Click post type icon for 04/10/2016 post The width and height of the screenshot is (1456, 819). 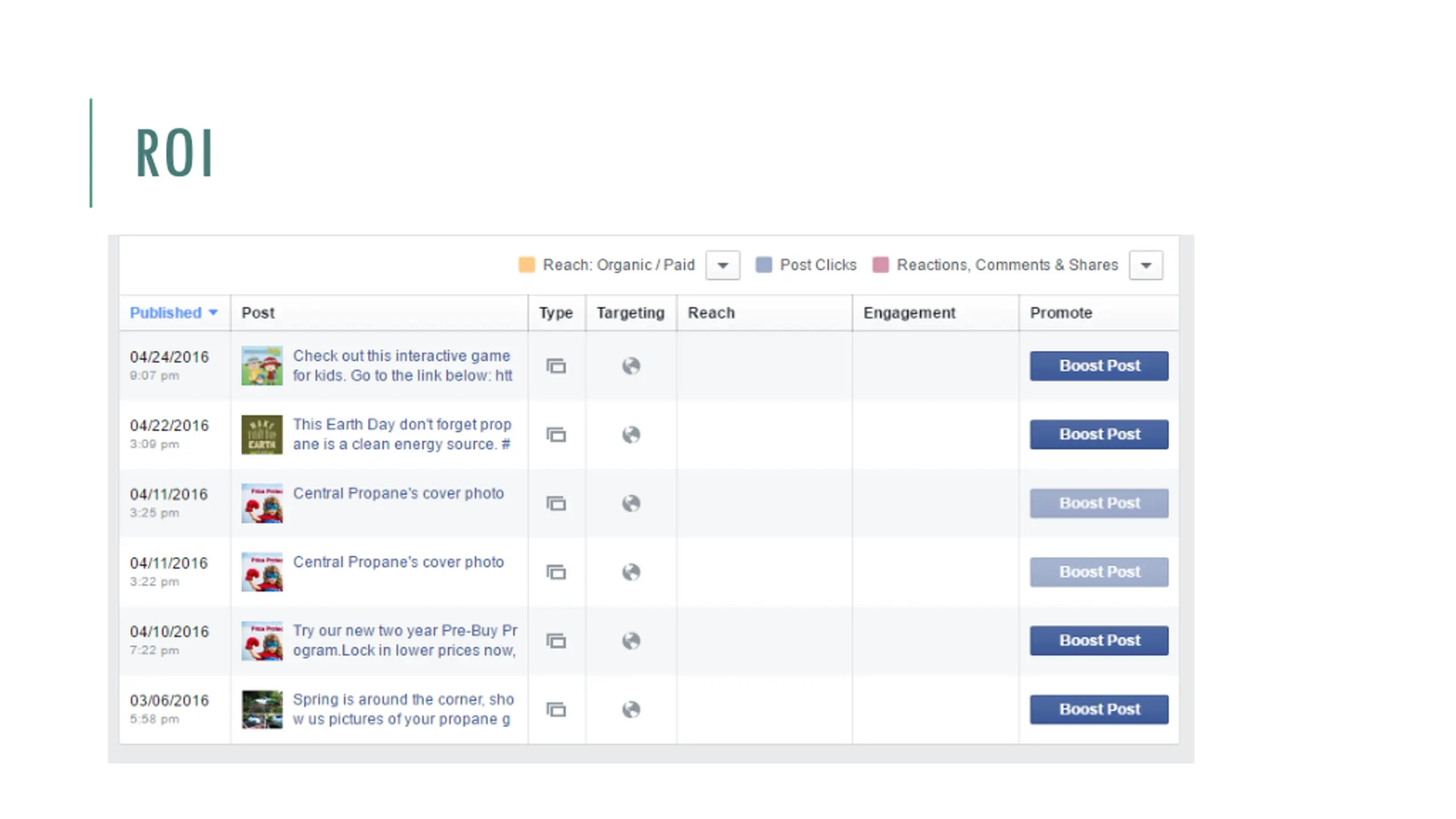coord(556,641)
